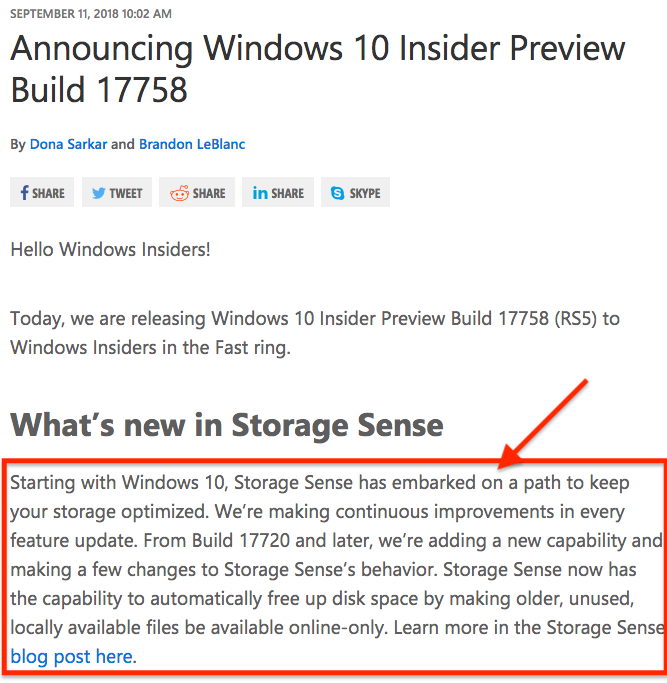Click the paragraph about releasing Build 17758
The width and height of the screenshot is (667, 683).
(315, 333)
